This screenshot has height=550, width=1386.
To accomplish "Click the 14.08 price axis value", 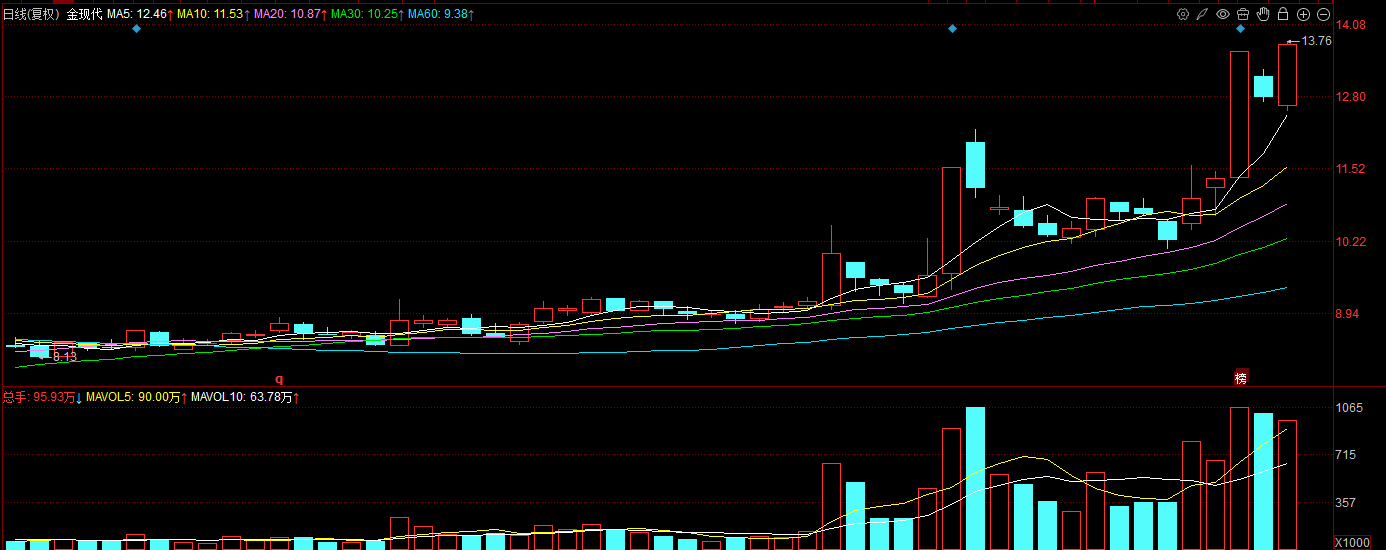I will 1352,25.
